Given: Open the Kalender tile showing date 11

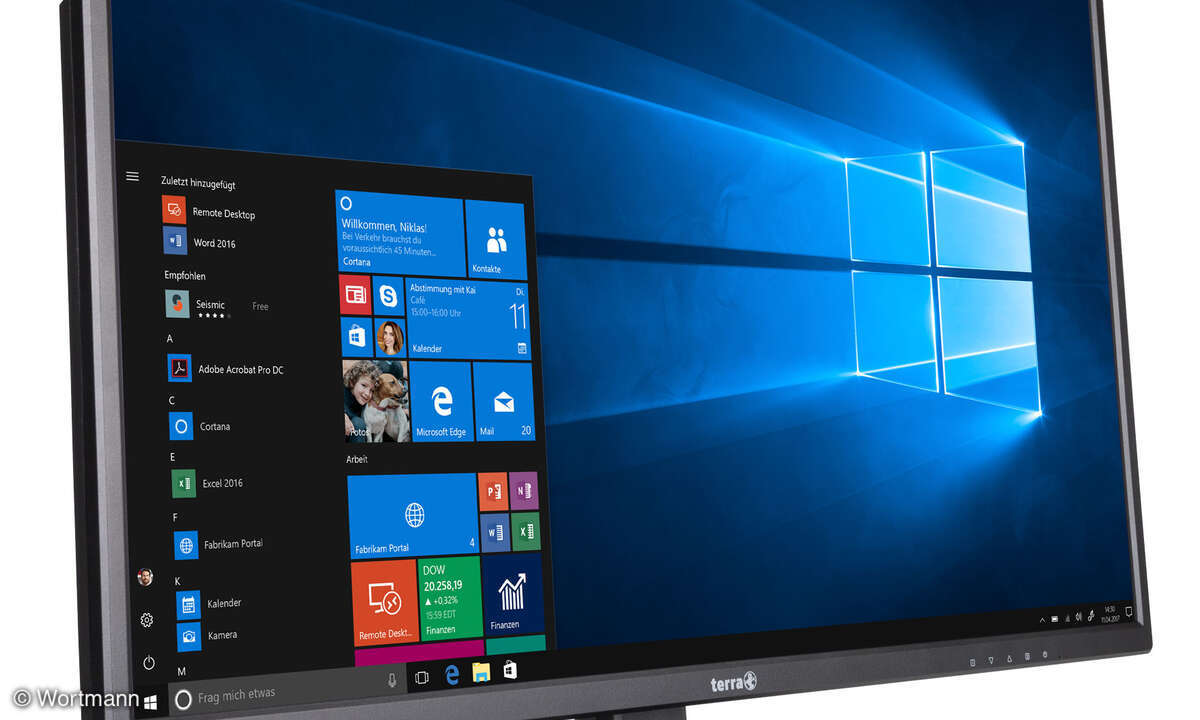Looking at the screenshot, I should (468, 319).
